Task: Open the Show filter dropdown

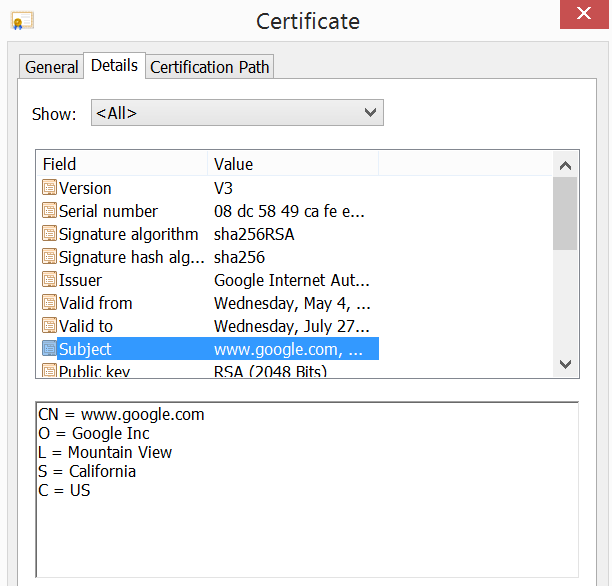Action: (237, 113)
